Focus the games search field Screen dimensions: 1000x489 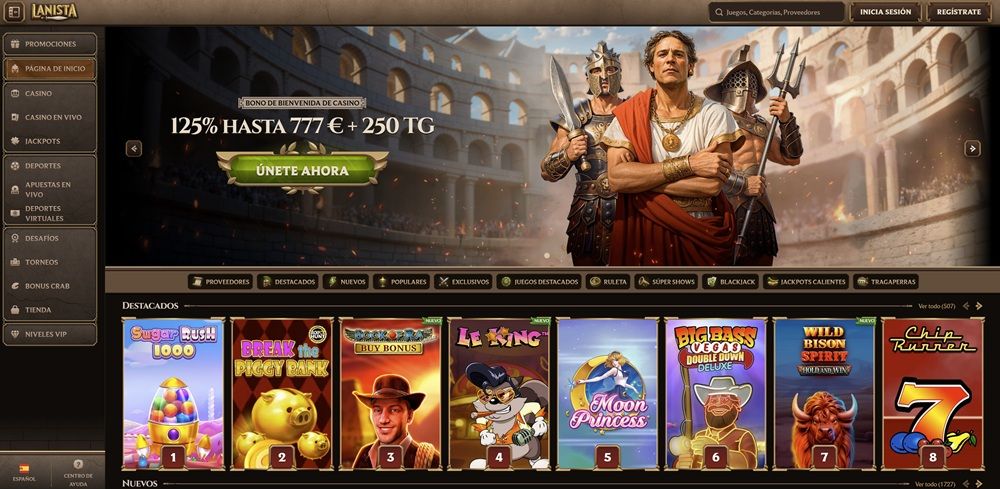coord(777,11)
